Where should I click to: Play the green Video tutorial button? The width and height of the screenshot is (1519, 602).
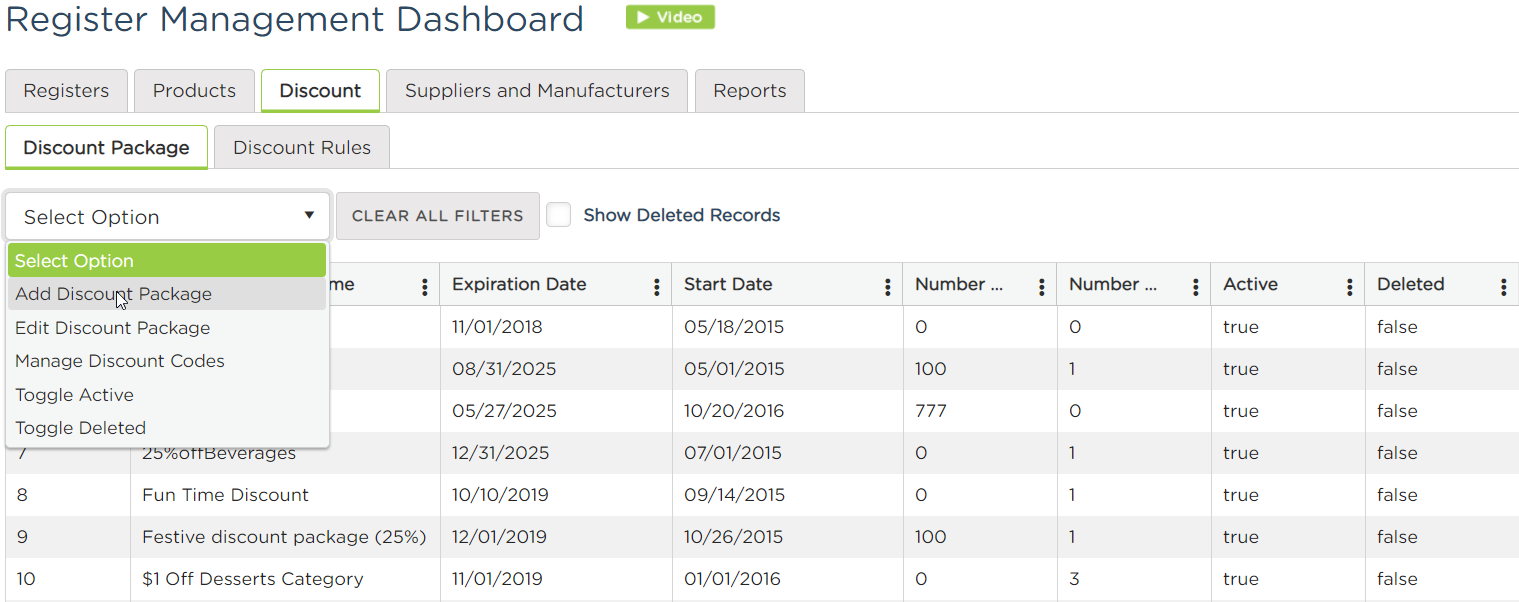tap(670, 17)
